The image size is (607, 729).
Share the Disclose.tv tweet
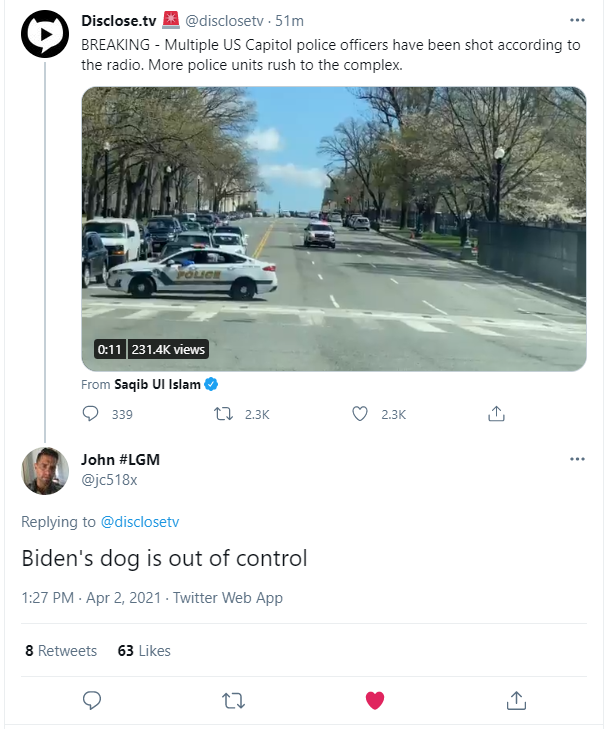(496, 413)
